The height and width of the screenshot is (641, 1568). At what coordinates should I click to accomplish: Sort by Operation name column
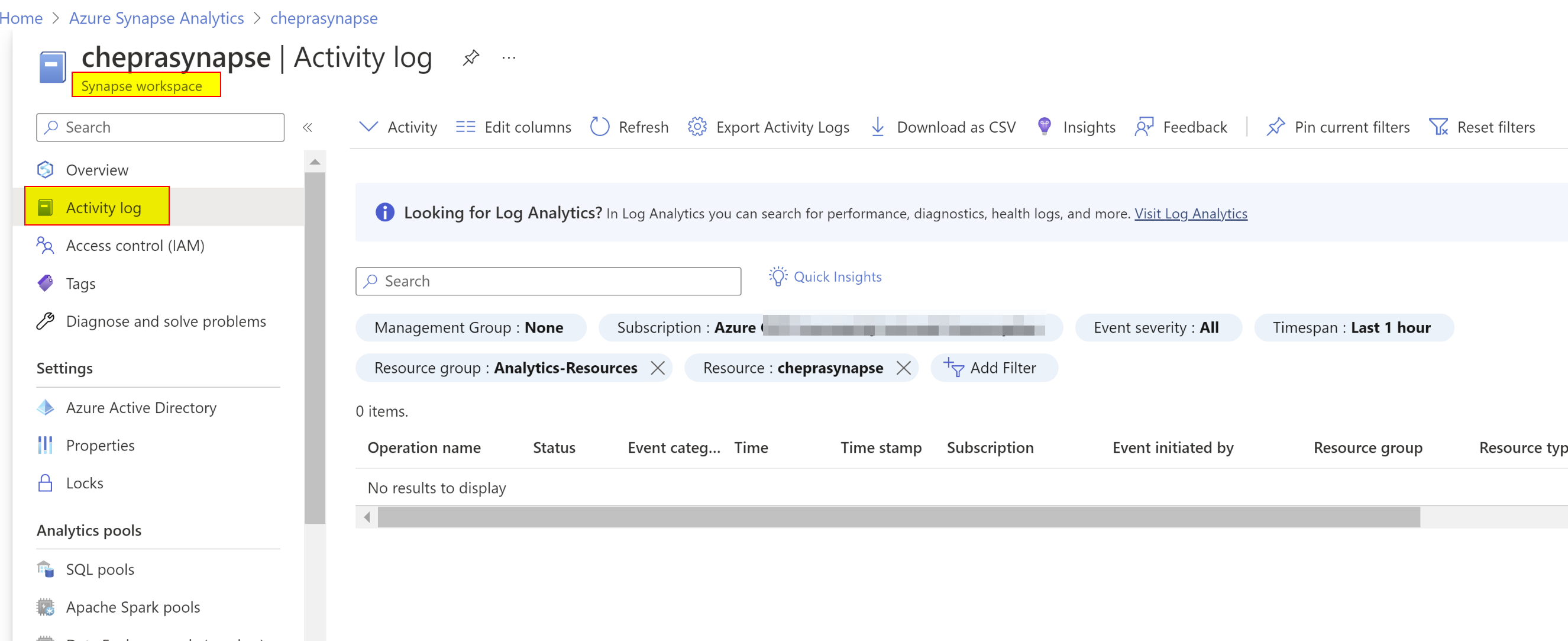(x=423, y=448)
